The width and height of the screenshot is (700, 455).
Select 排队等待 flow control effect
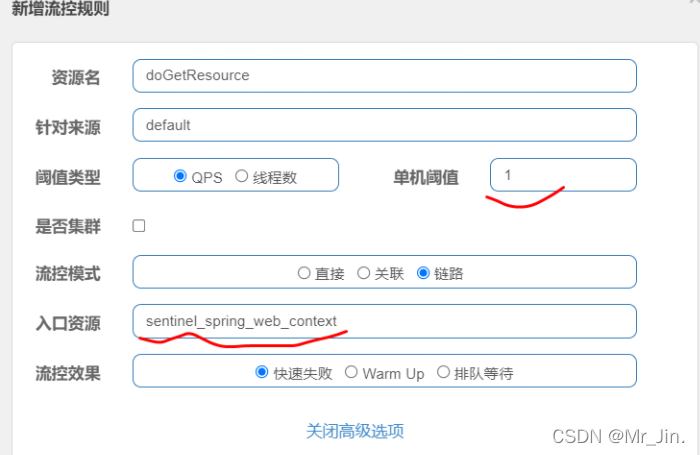tap(443, 372)
